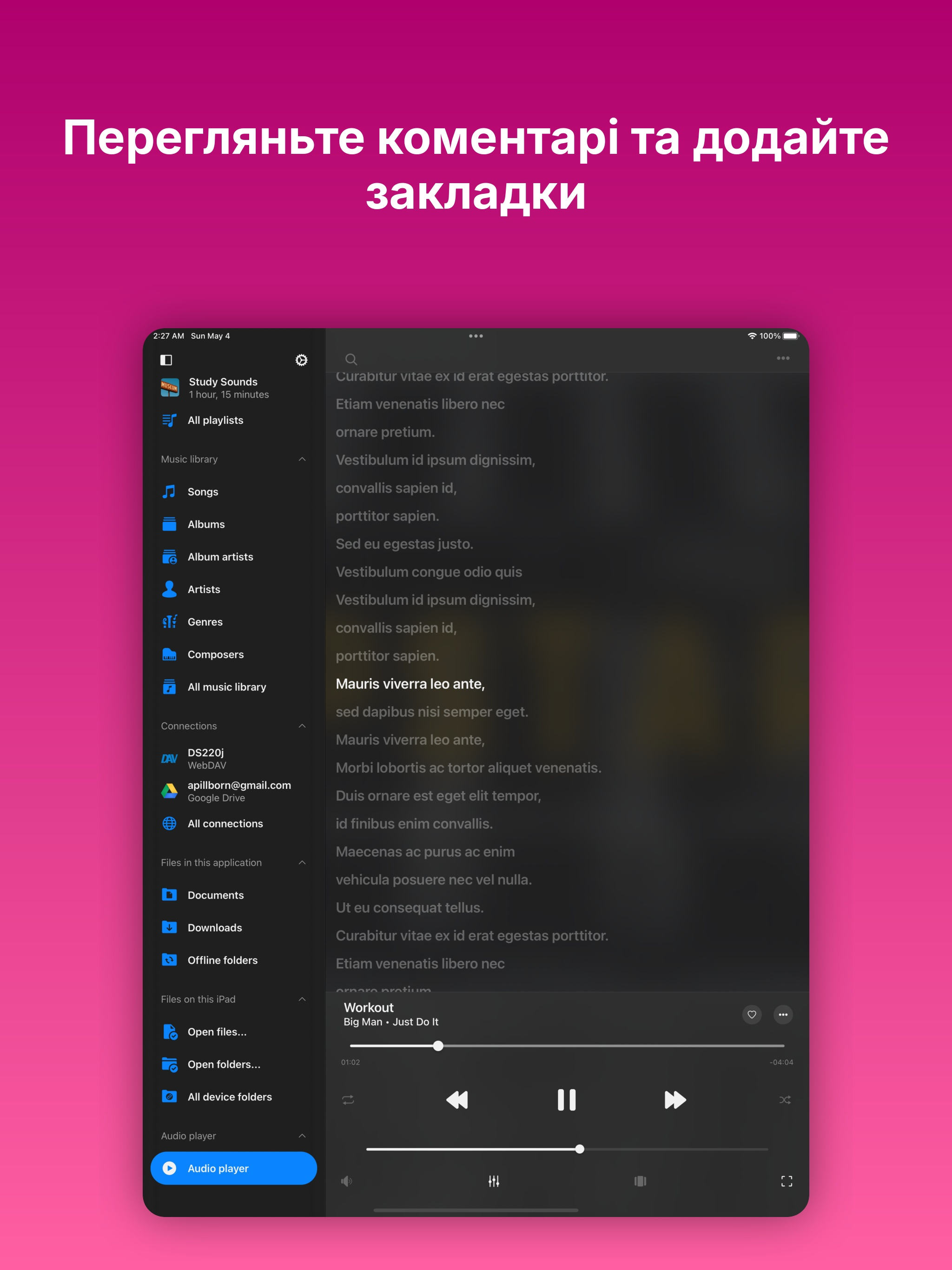Viewport: 952px width, 1270px height.
Task: Toggle the sidebar visibility
Action: [167, 360]
